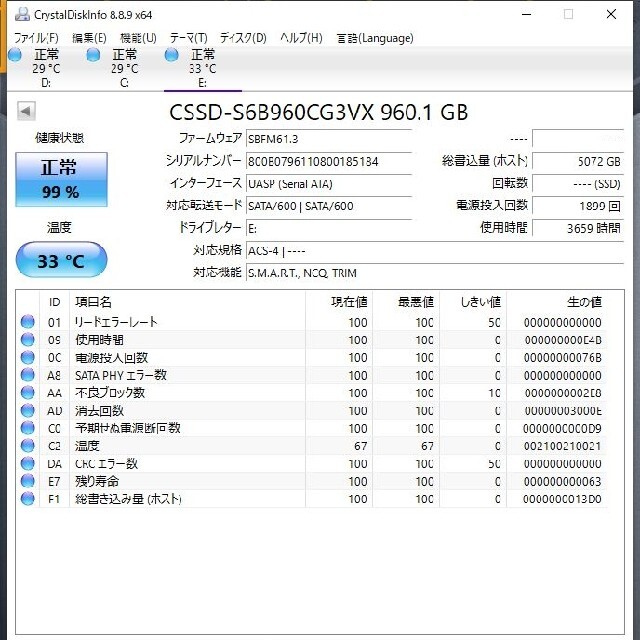640x640 pixels.
Task: Click the disk title CSSD-S6B960CG3VX 960.1 GB
Action: point(319,112)
